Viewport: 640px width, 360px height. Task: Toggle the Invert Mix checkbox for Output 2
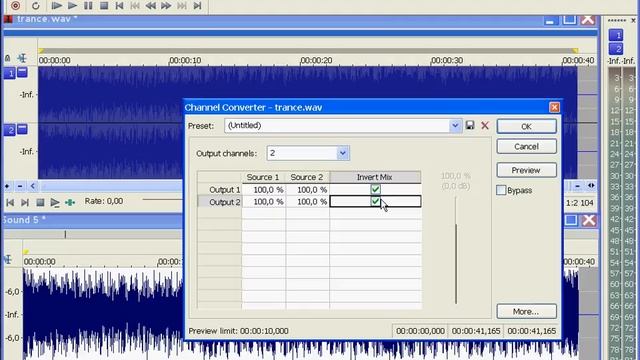[376, 201]
